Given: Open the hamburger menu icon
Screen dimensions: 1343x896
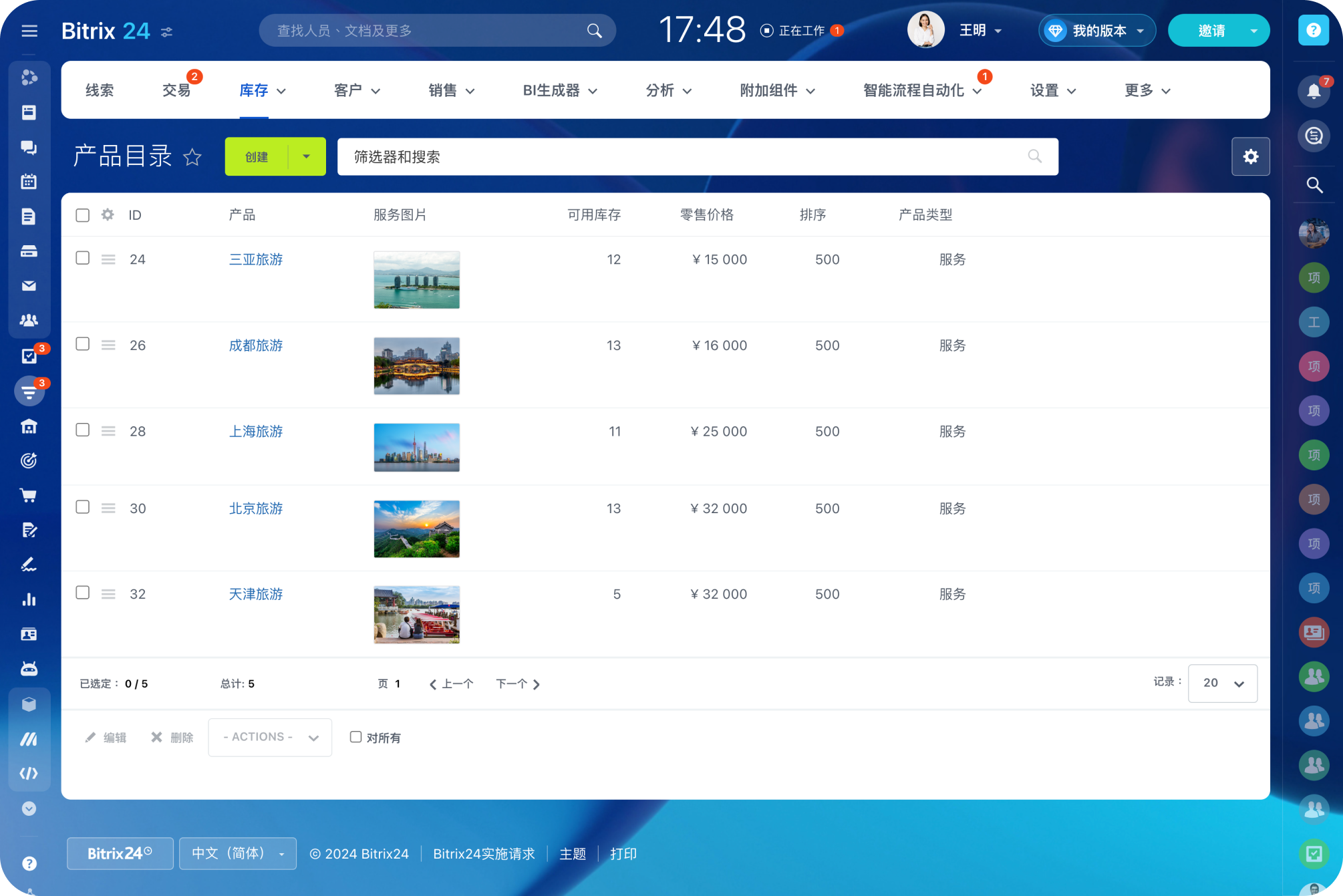Looking at the screenshot, I should coord(29,31).
